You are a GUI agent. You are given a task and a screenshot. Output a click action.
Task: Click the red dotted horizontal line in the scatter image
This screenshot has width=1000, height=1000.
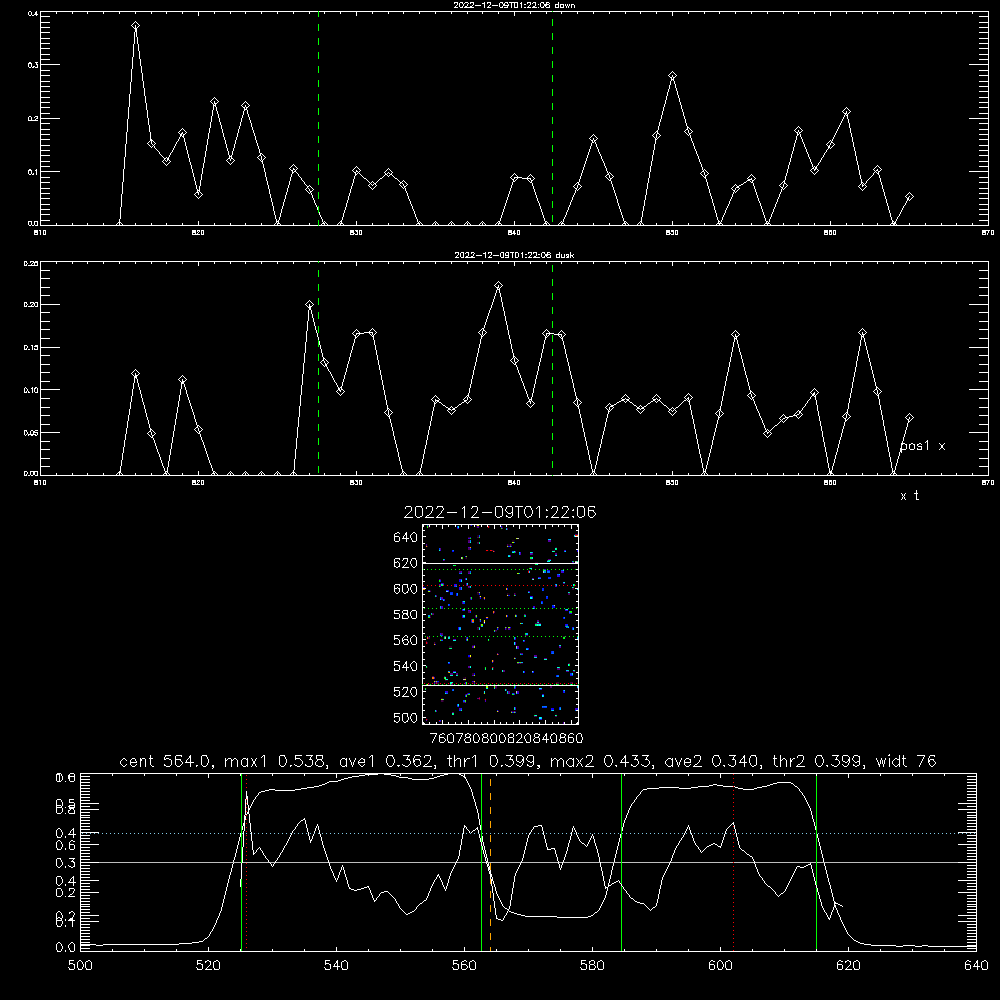point(500,585)
